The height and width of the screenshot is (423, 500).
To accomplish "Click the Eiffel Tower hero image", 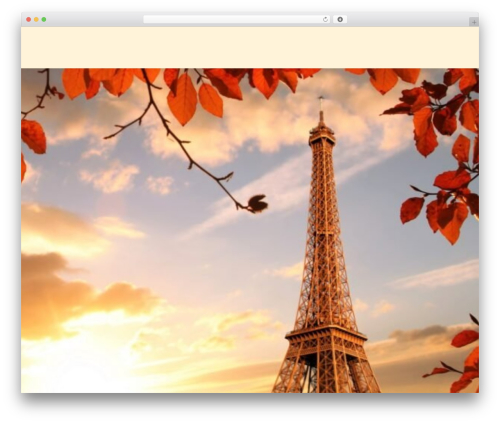I will (250, 231).
